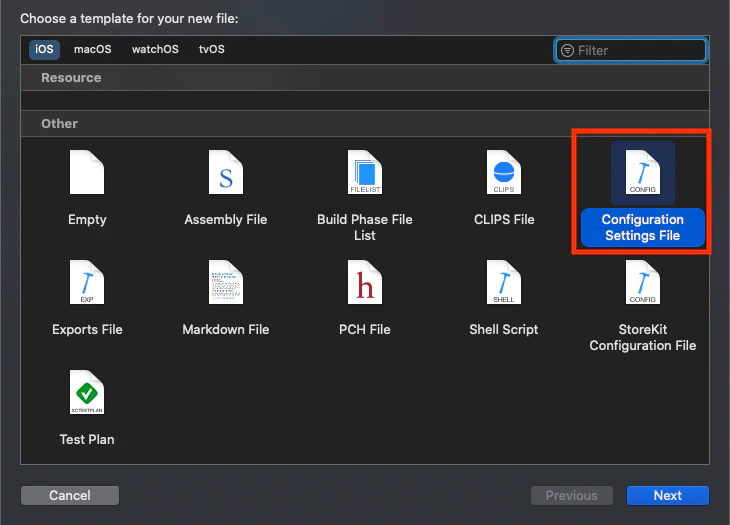The width and height of the screenshot is (730, 525).
Task: Pick the Build Phase File List icon
Action: [x=365, y=172]
